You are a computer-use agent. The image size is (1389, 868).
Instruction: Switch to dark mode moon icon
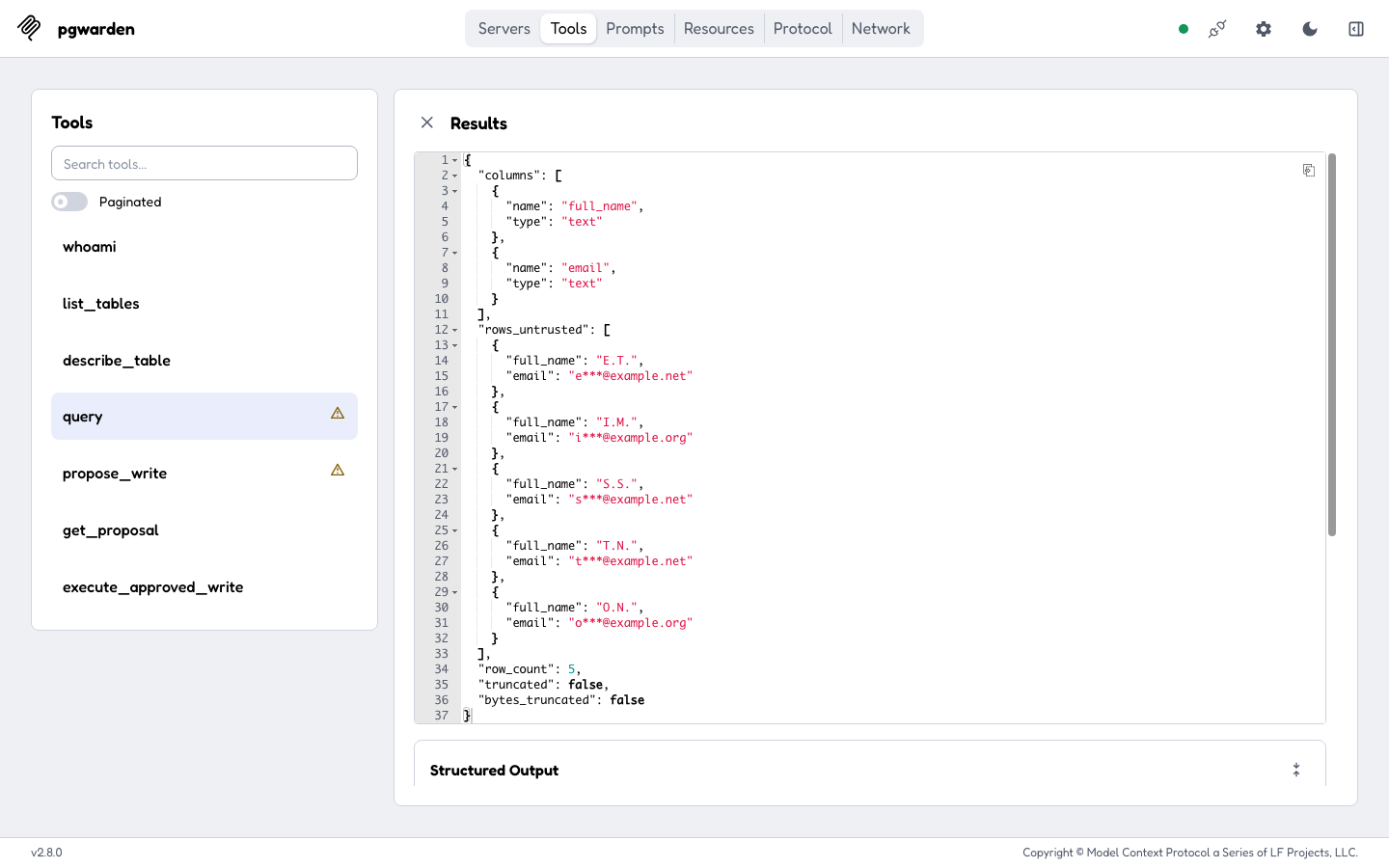pyautogui.click(x=1310, y=29)
